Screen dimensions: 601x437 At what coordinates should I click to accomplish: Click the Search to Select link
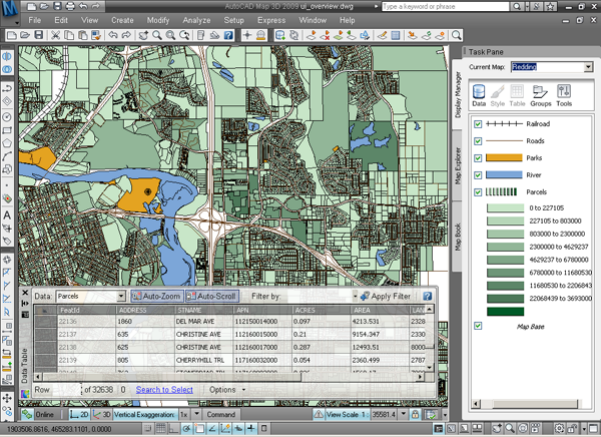coord(165,389)
